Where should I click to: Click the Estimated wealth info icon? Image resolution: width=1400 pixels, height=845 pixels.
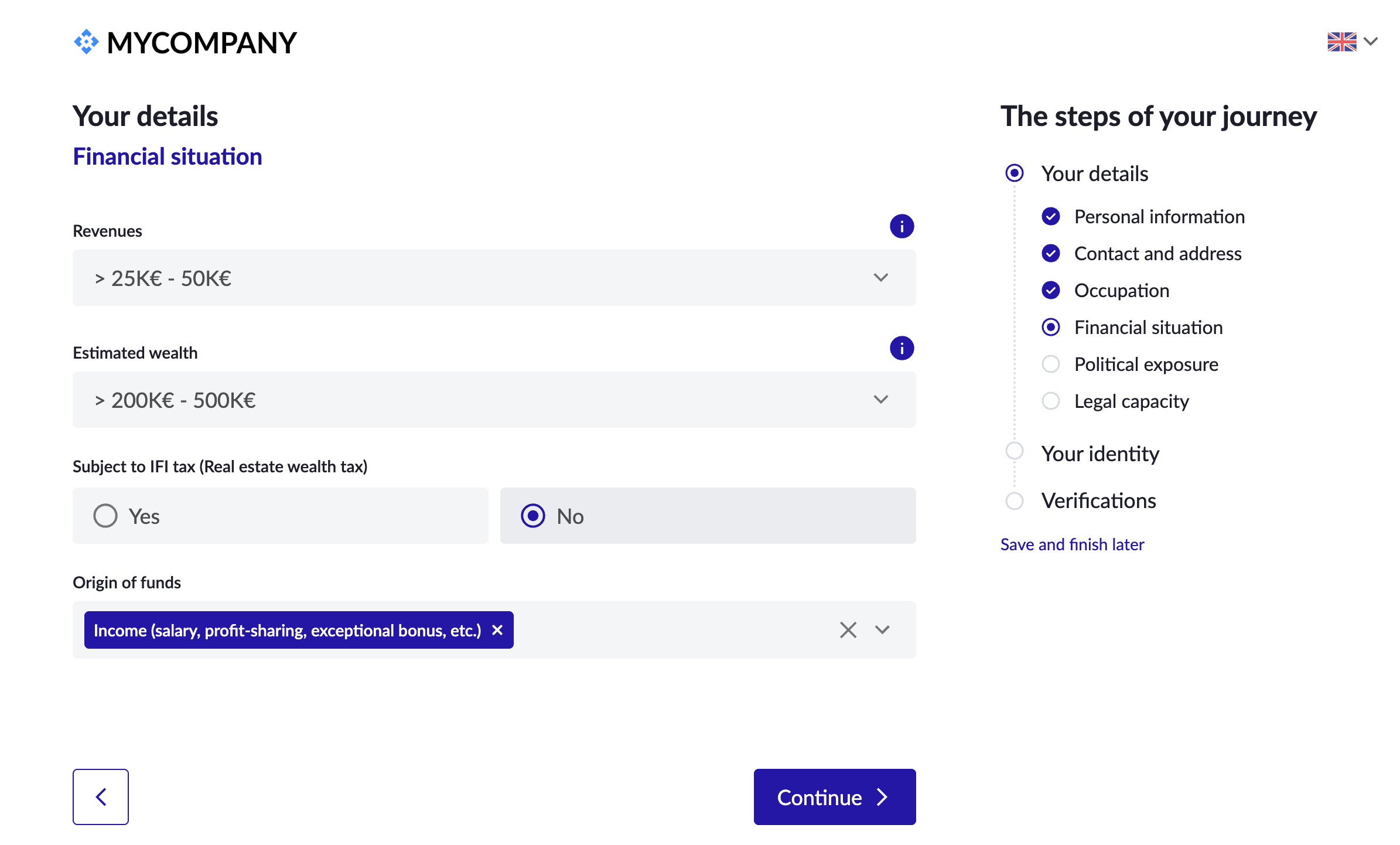pyautogui.click(x=902, y=348)
